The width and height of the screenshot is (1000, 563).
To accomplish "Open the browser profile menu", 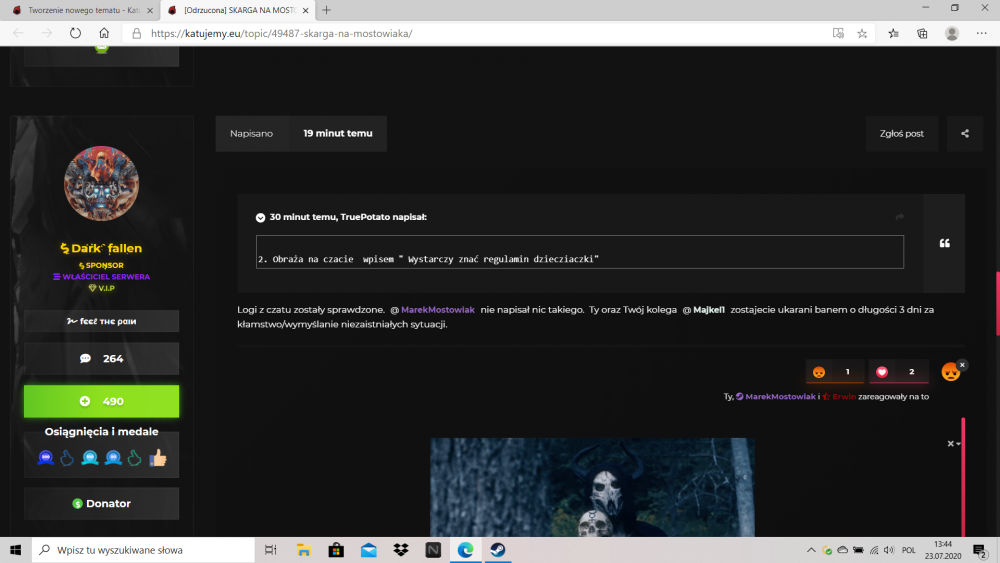I will coord(952,33).
